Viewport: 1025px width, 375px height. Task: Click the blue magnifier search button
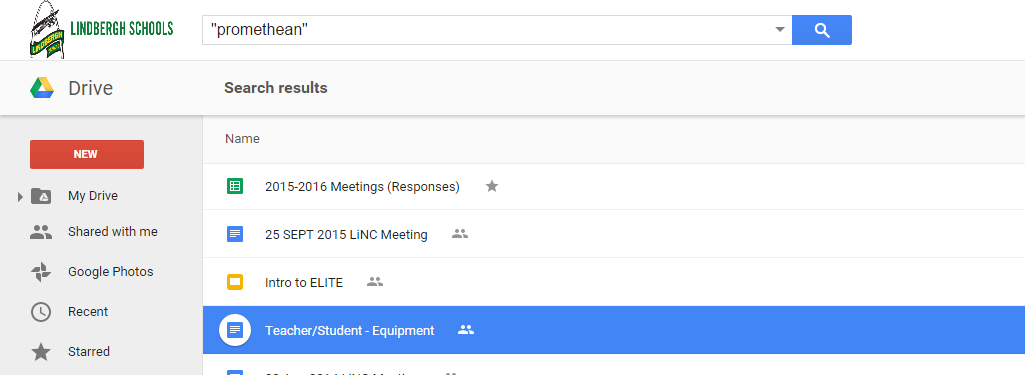point(822,30)
